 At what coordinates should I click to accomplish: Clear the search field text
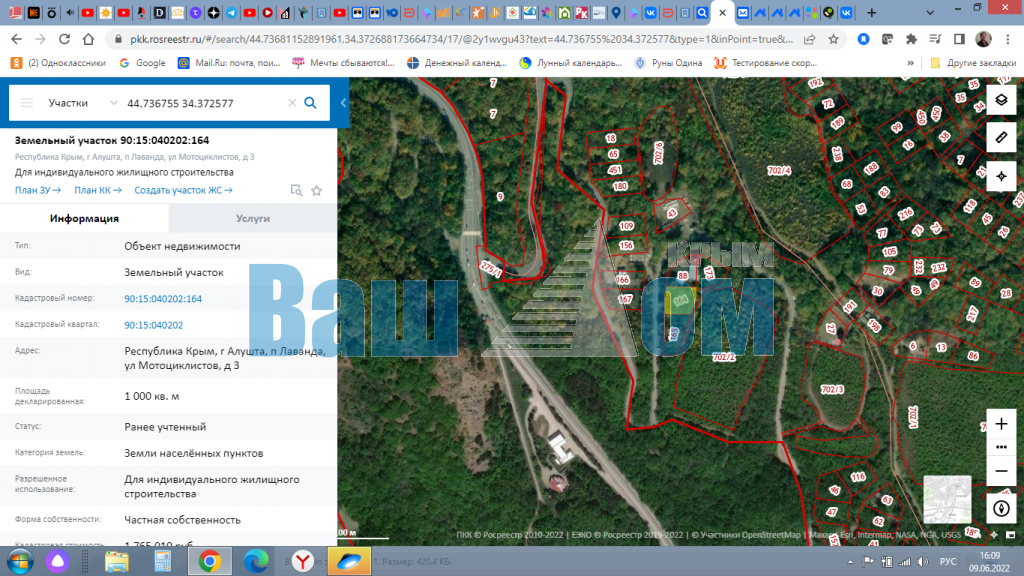pos(292,103)
